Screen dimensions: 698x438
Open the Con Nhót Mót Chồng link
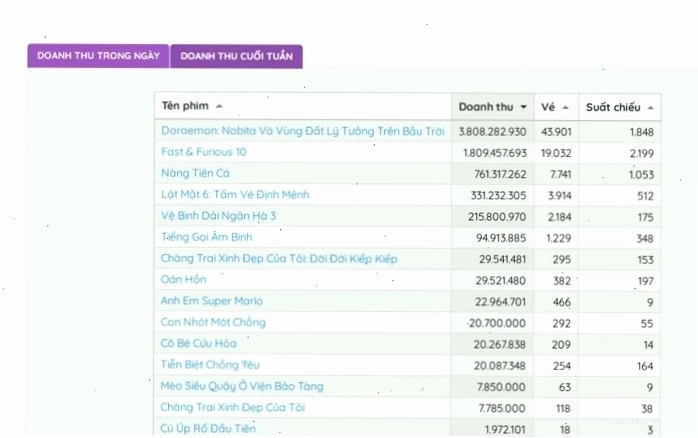pos(213,322)
